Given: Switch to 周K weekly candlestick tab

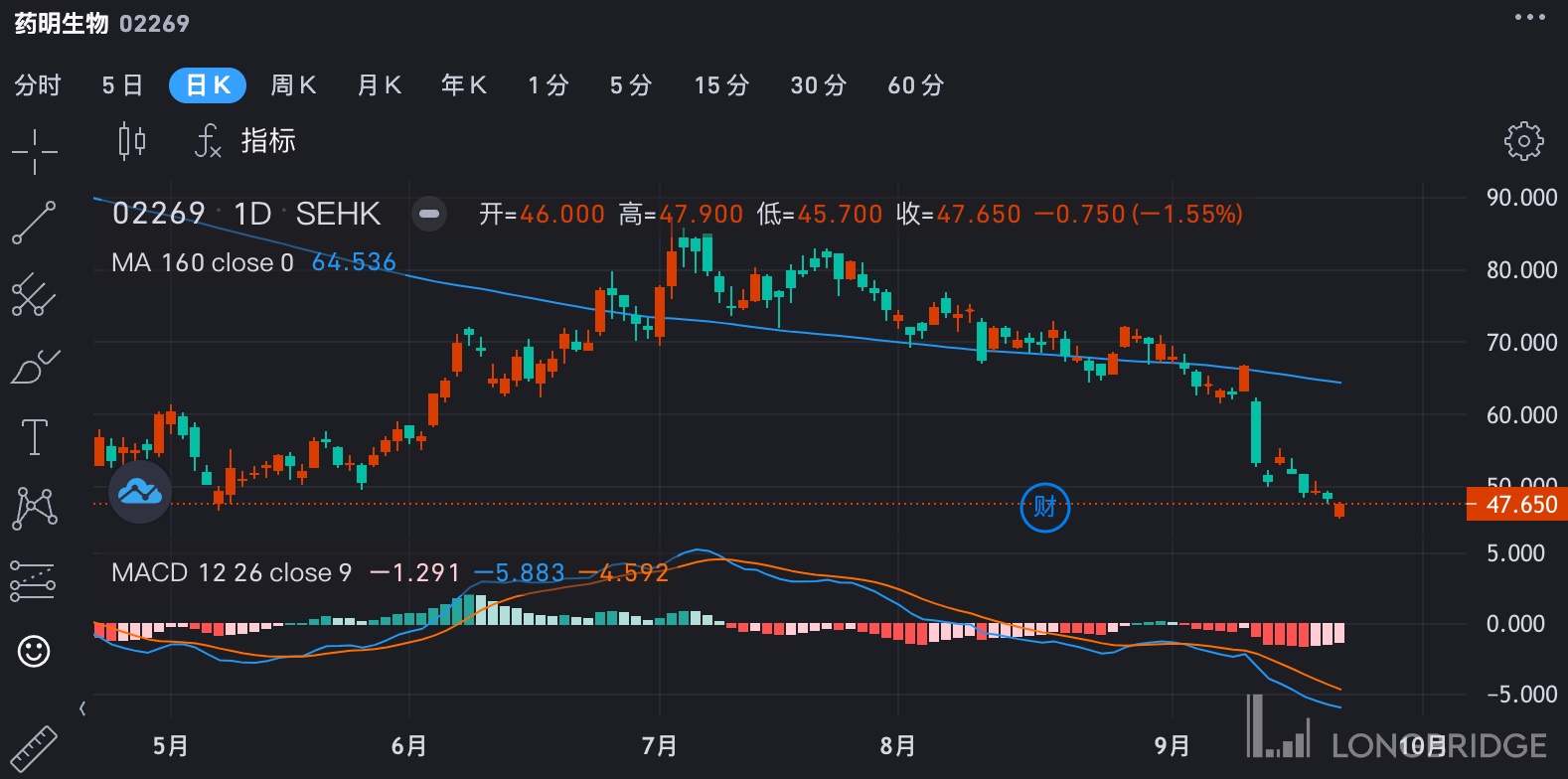Looking at the screenshot, I should tap(293, 85).
